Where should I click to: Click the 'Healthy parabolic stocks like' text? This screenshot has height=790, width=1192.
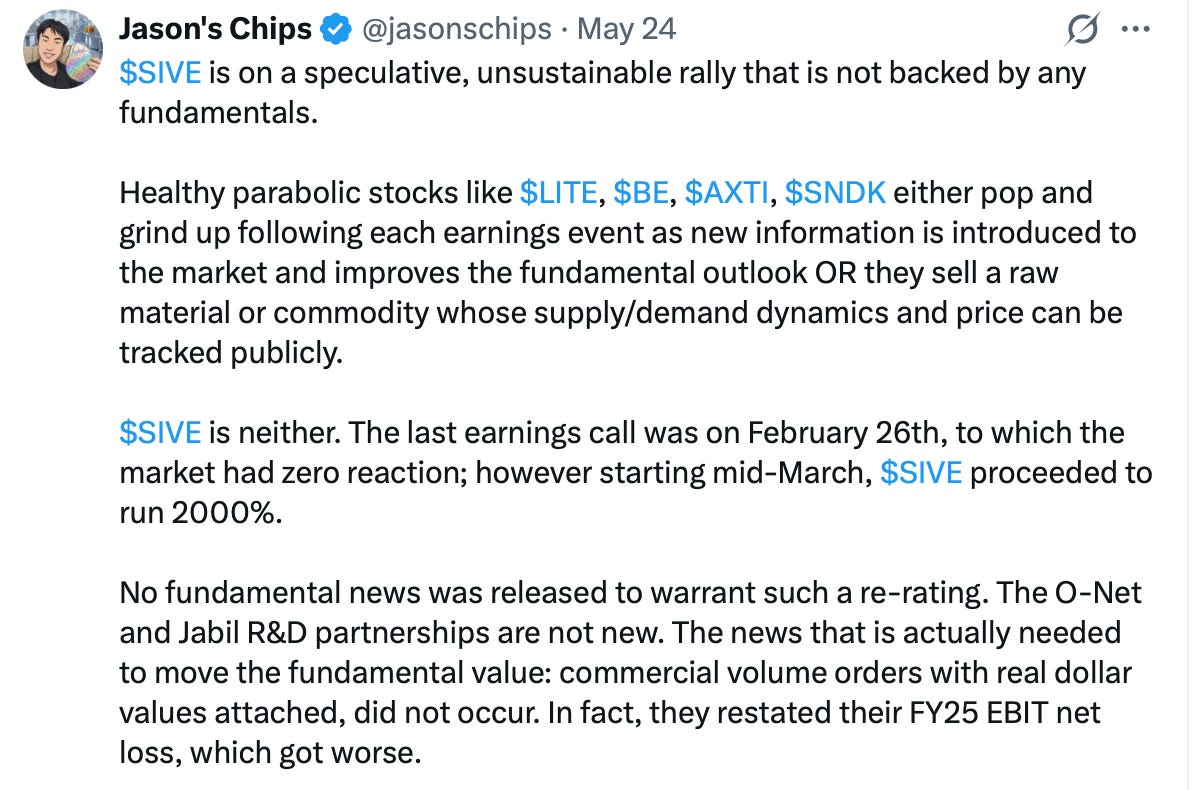point(315,193)
